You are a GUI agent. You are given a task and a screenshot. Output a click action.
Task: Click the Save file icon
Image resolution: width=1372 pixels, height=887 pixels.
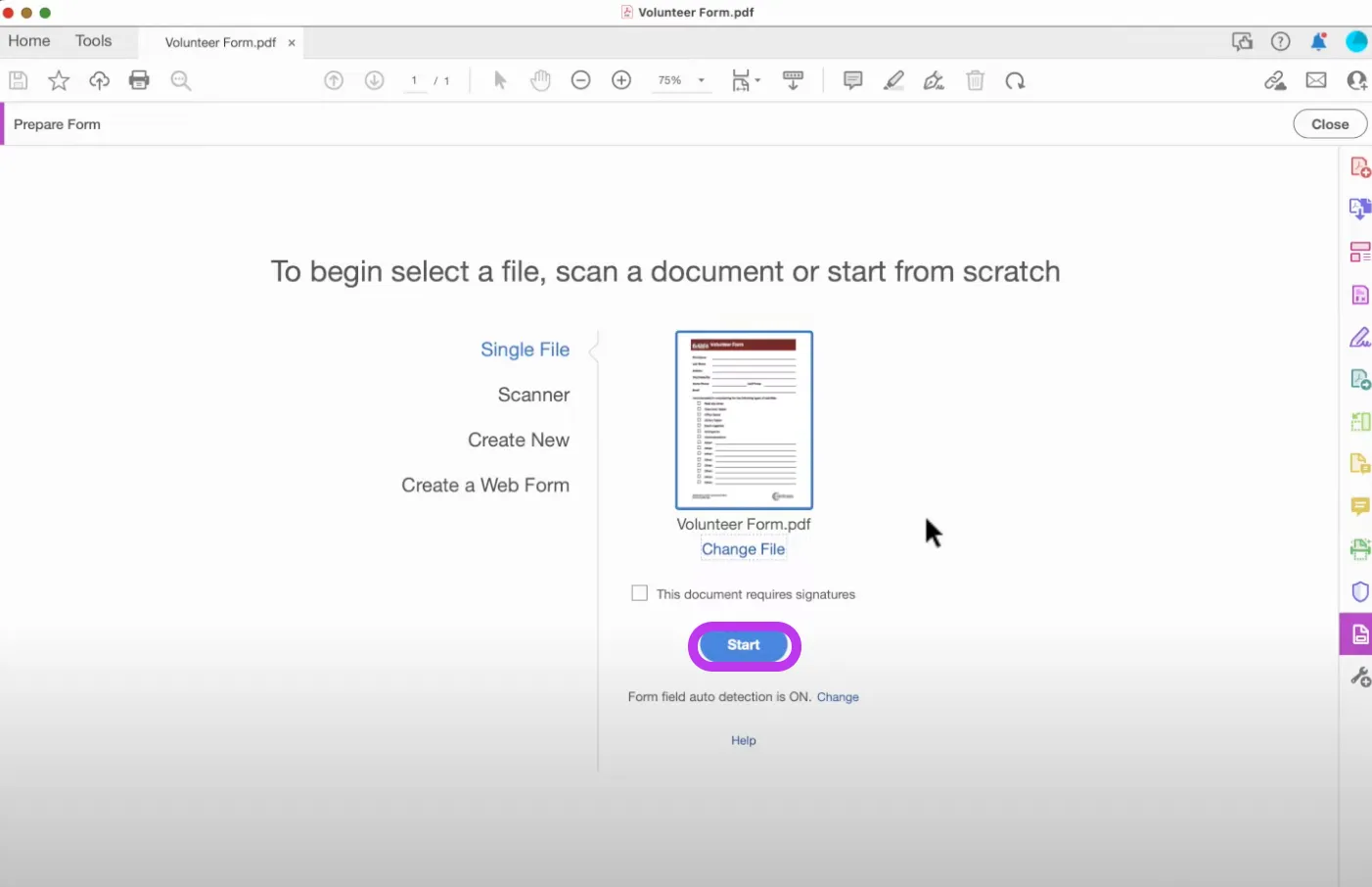coord(19,80)
